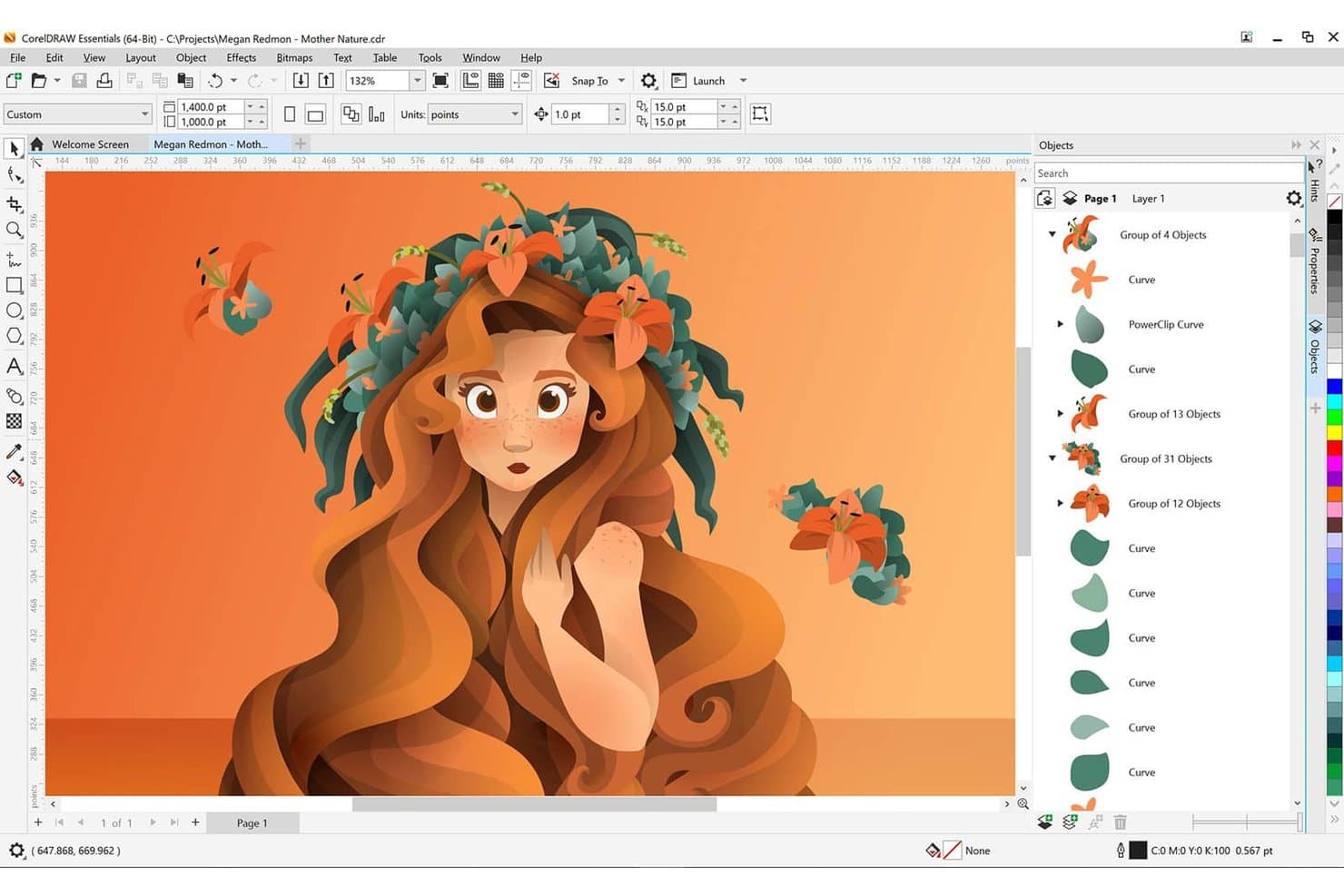This screenshot has height=896, width=1344.
Task: Click the Undo arrow icon
Action: [215, 81]
